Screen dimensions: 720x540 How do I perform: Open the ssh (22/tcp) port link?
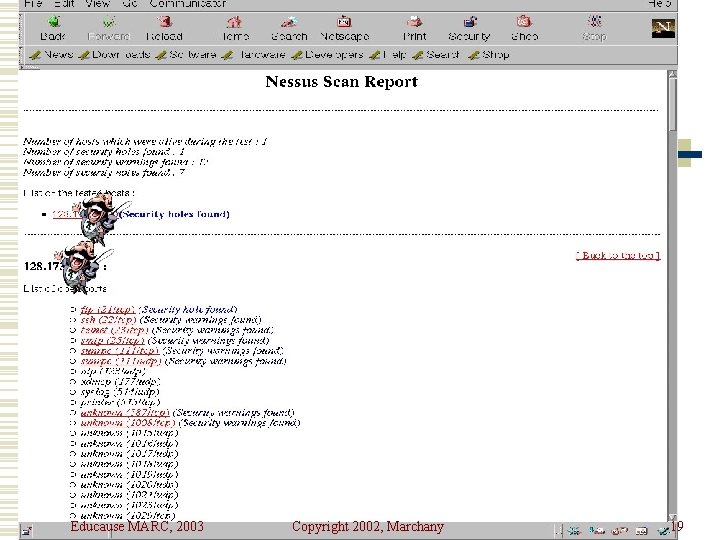click(108, 320)
